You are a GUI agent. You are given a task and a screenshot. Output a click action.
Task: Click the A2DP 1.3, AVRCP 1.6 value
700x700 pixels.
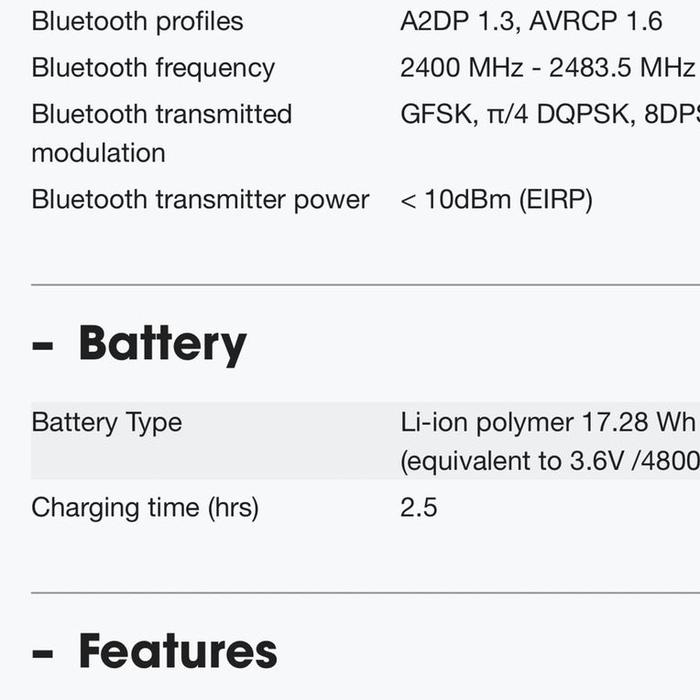point(531,21)
